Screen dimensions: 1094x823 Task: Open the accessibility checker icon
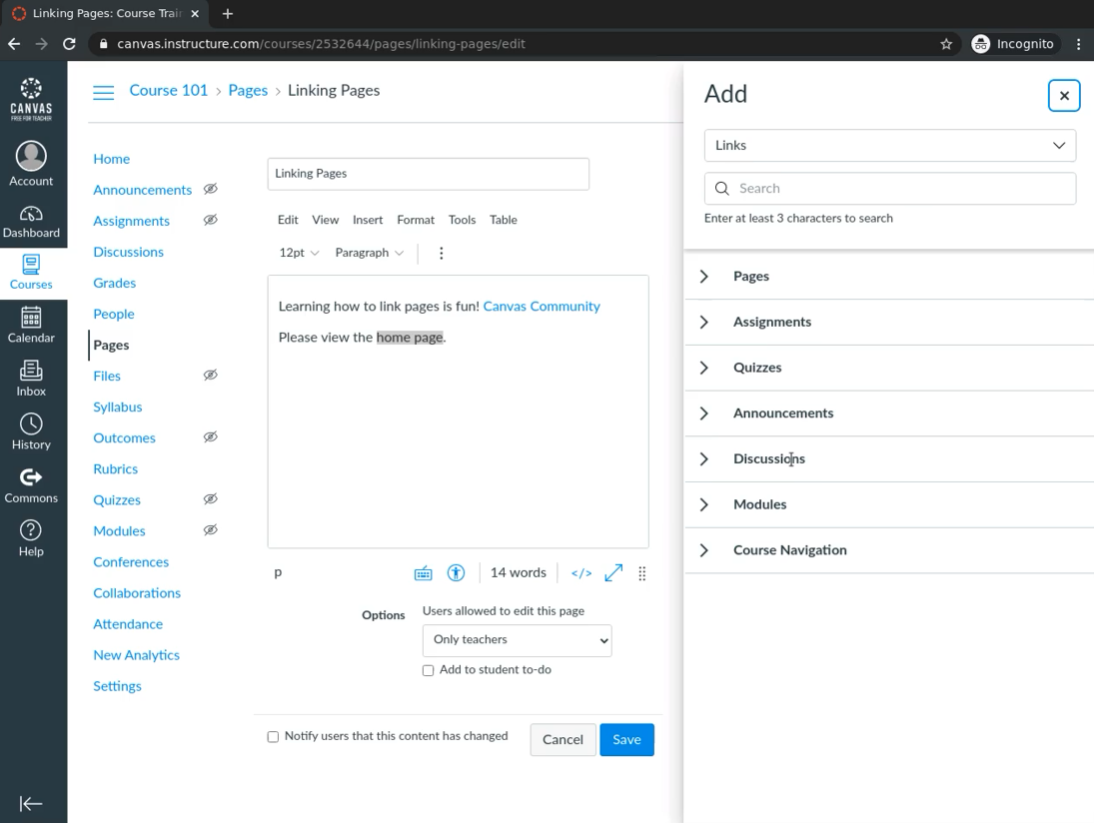click(456, 573)
